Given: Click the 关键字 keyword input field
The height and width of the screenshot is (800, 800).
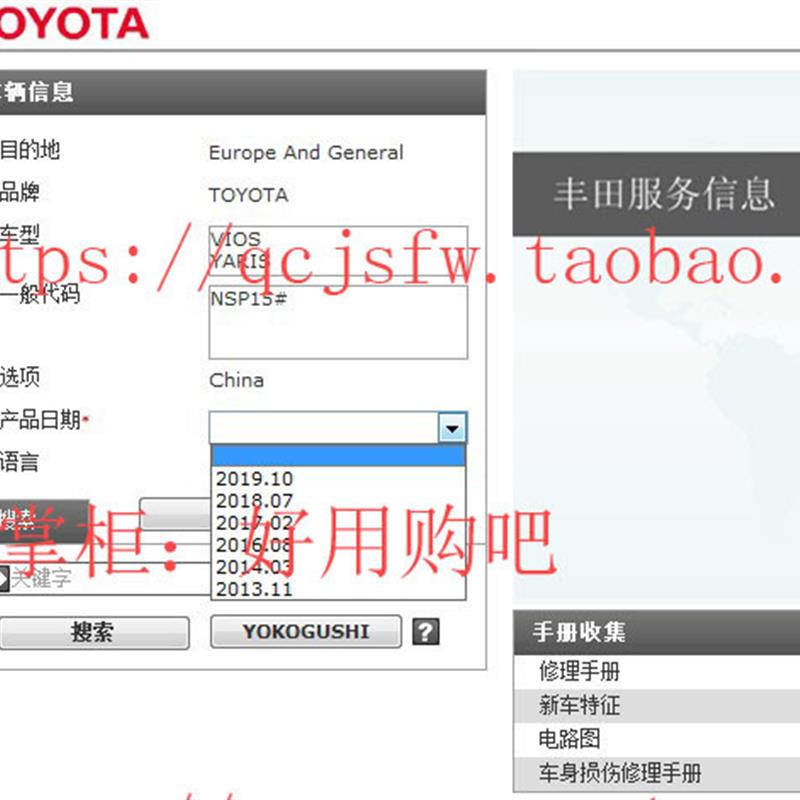Looking at the screenshot, I should coord(107,579).
